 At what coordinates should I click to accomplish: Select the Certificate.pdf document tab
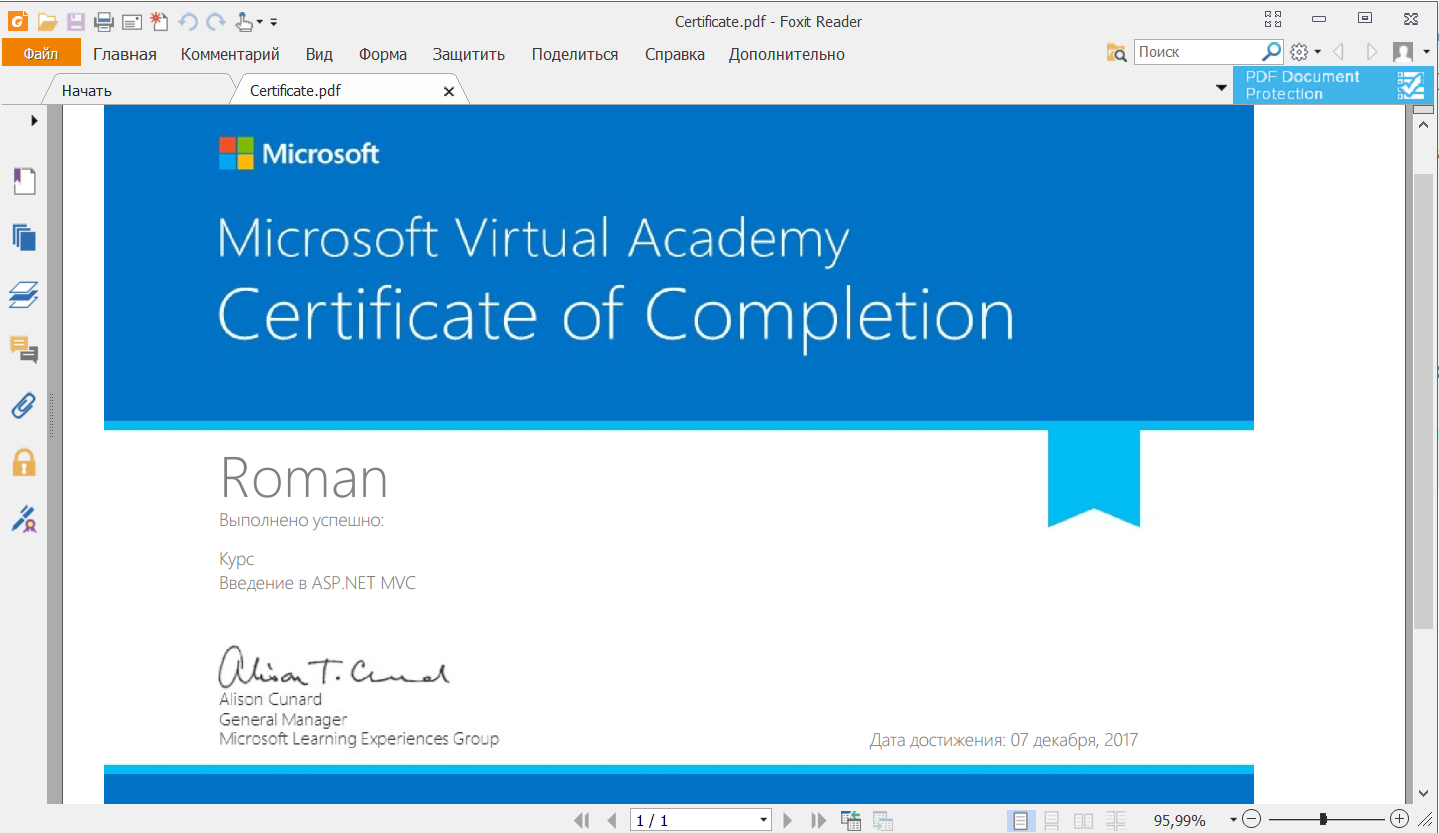[x=348, y=90]
